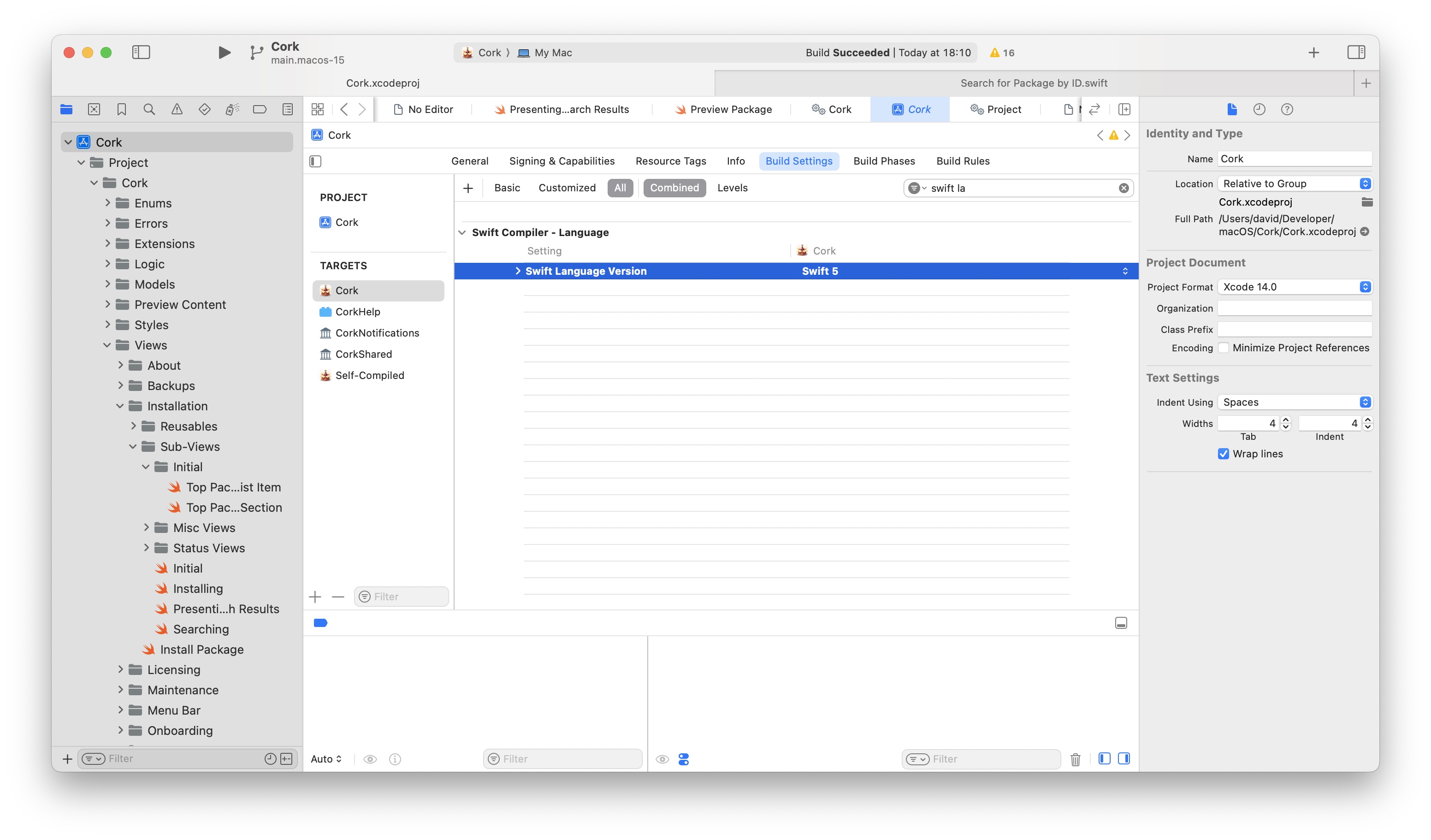Open the Build Rules tab
1431x840 pixels.
pos(963,161)
